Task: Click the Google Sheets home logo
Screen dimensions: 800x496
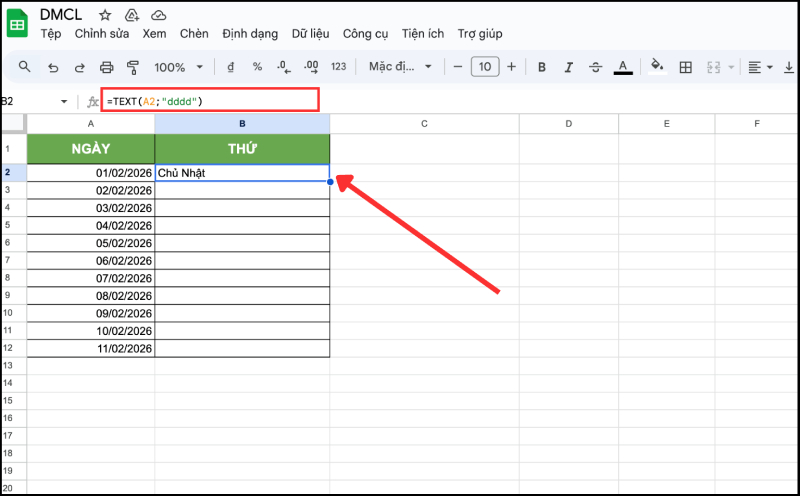Action: point(19,24)
